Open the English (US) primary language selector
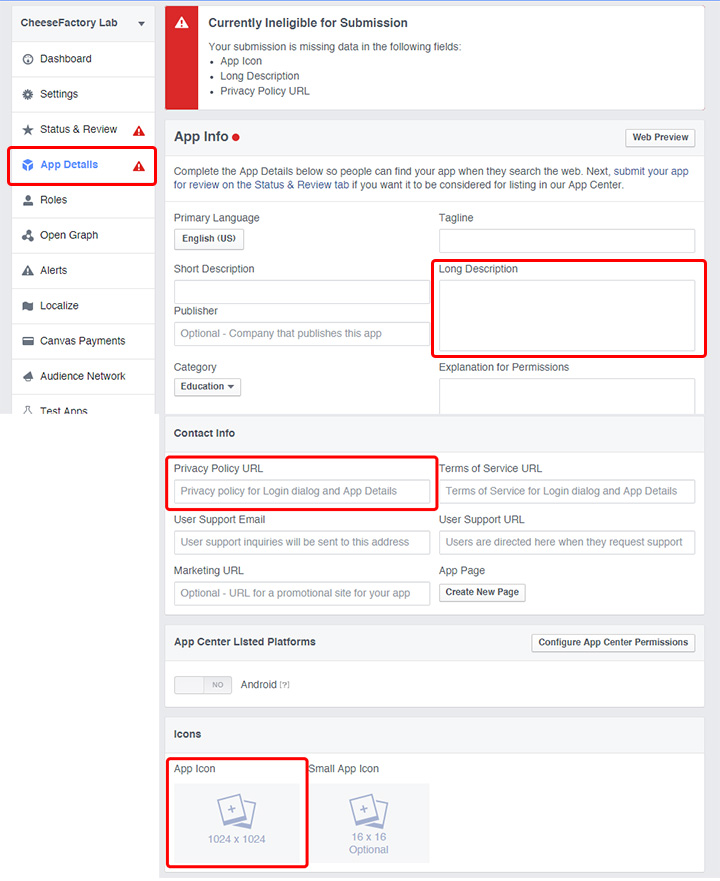 tap(209, 239)
